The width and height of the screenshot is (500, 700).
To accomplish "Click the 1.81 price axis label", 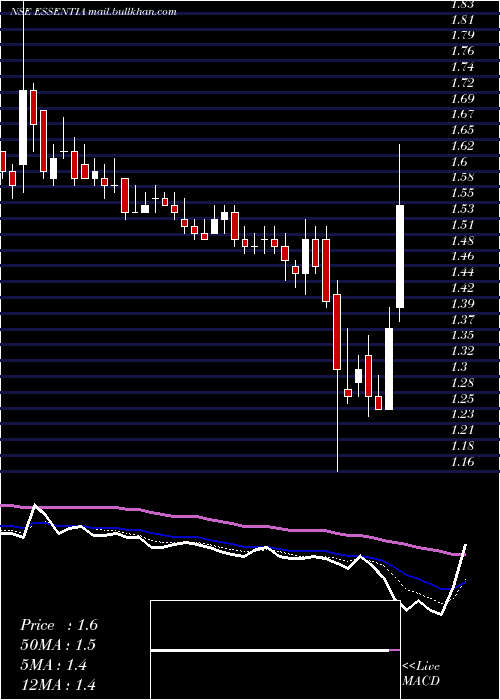I will pos(462,20).
